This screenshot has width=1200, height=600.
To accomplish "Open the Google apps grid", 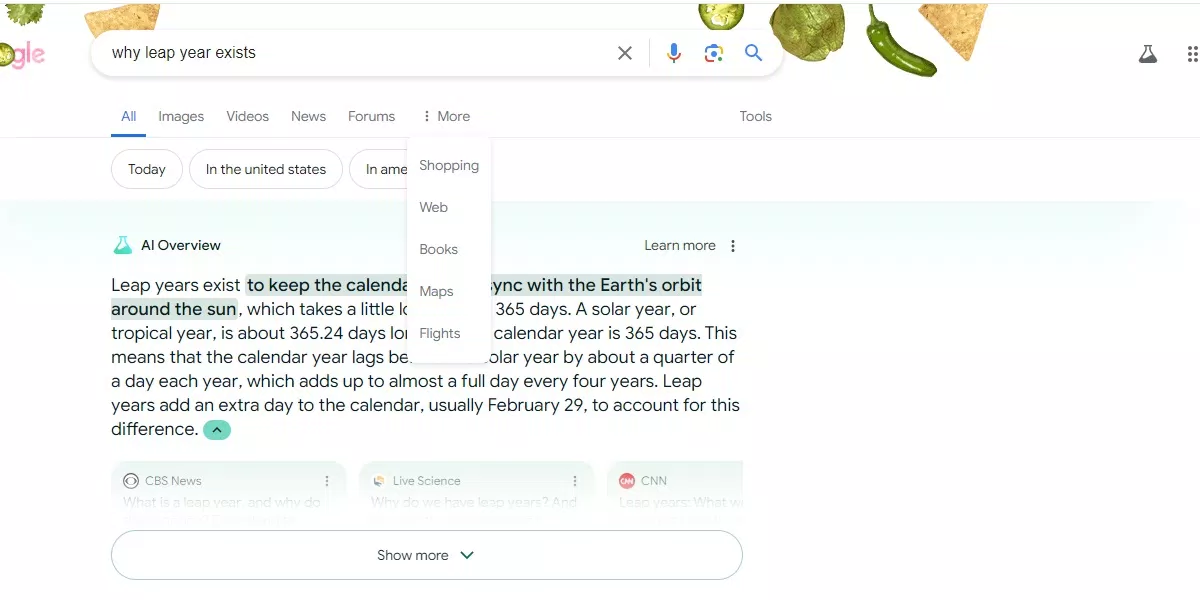I will [x=1191, y=53].
